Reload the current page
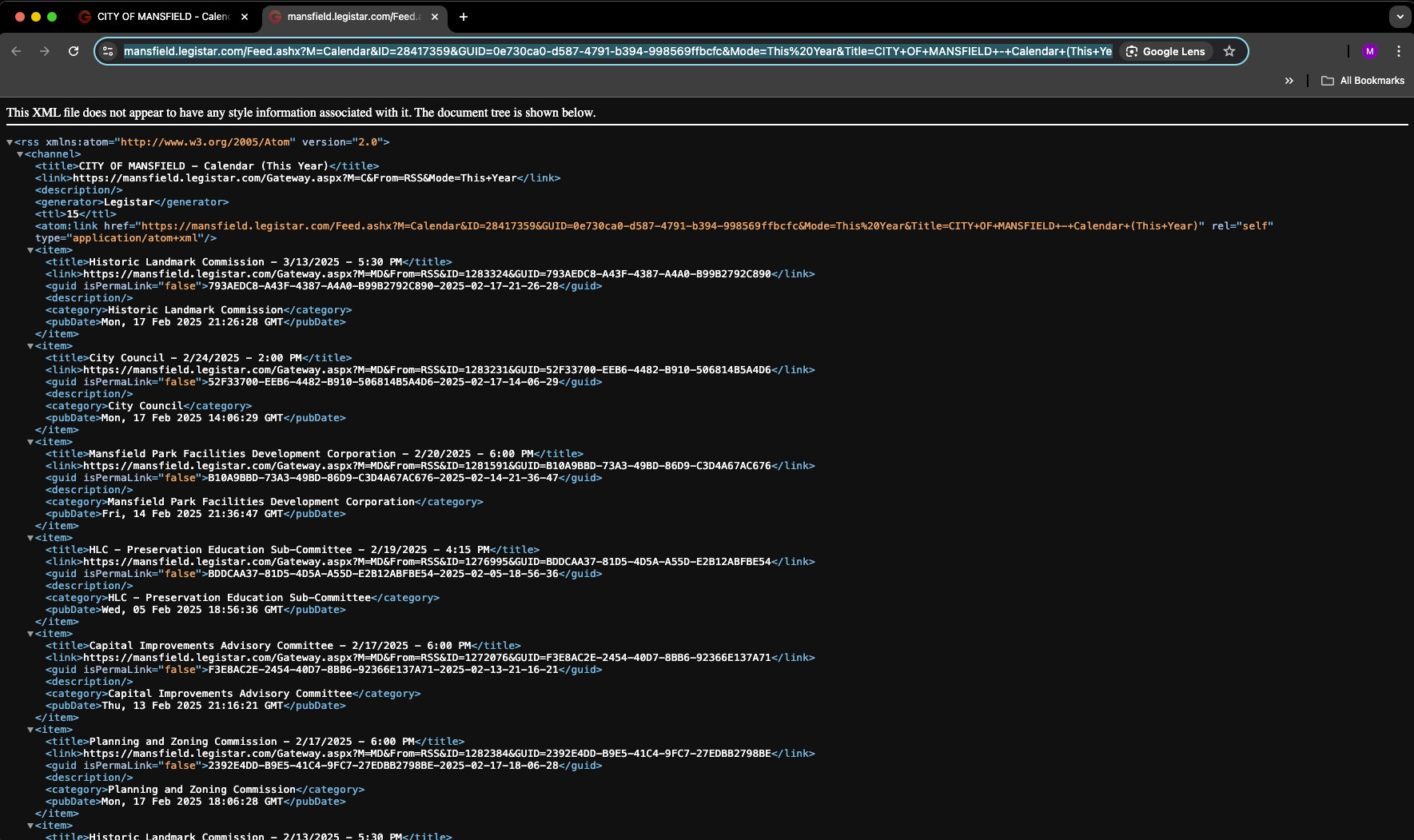1414x840 pixels. coord(74,51)
